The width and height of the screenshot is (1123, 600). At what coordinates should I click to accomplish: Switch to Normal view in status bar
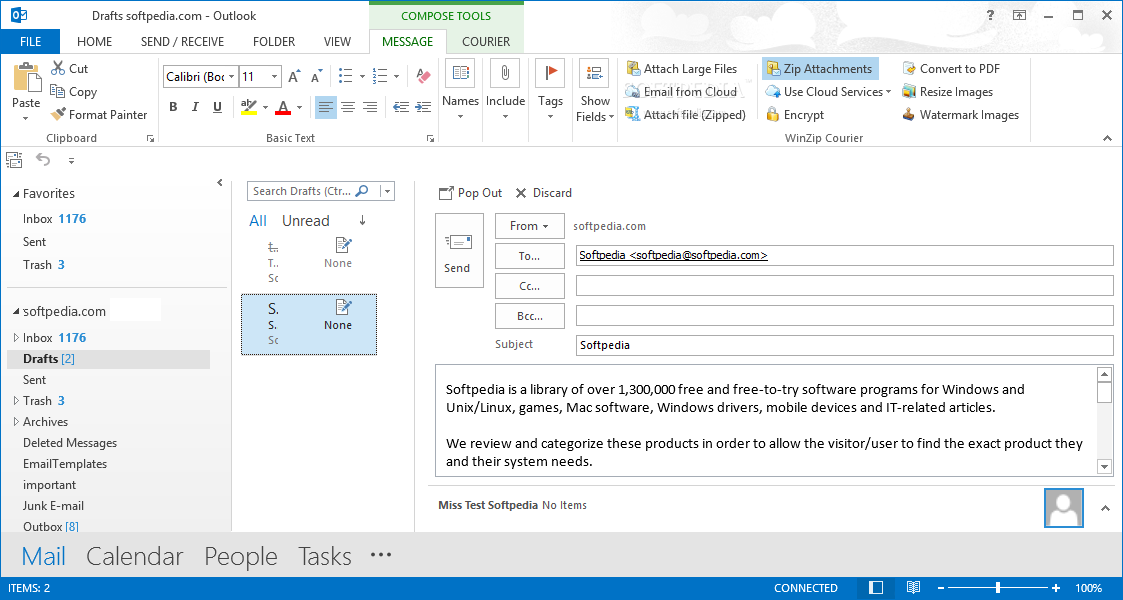tap(876, 588)
